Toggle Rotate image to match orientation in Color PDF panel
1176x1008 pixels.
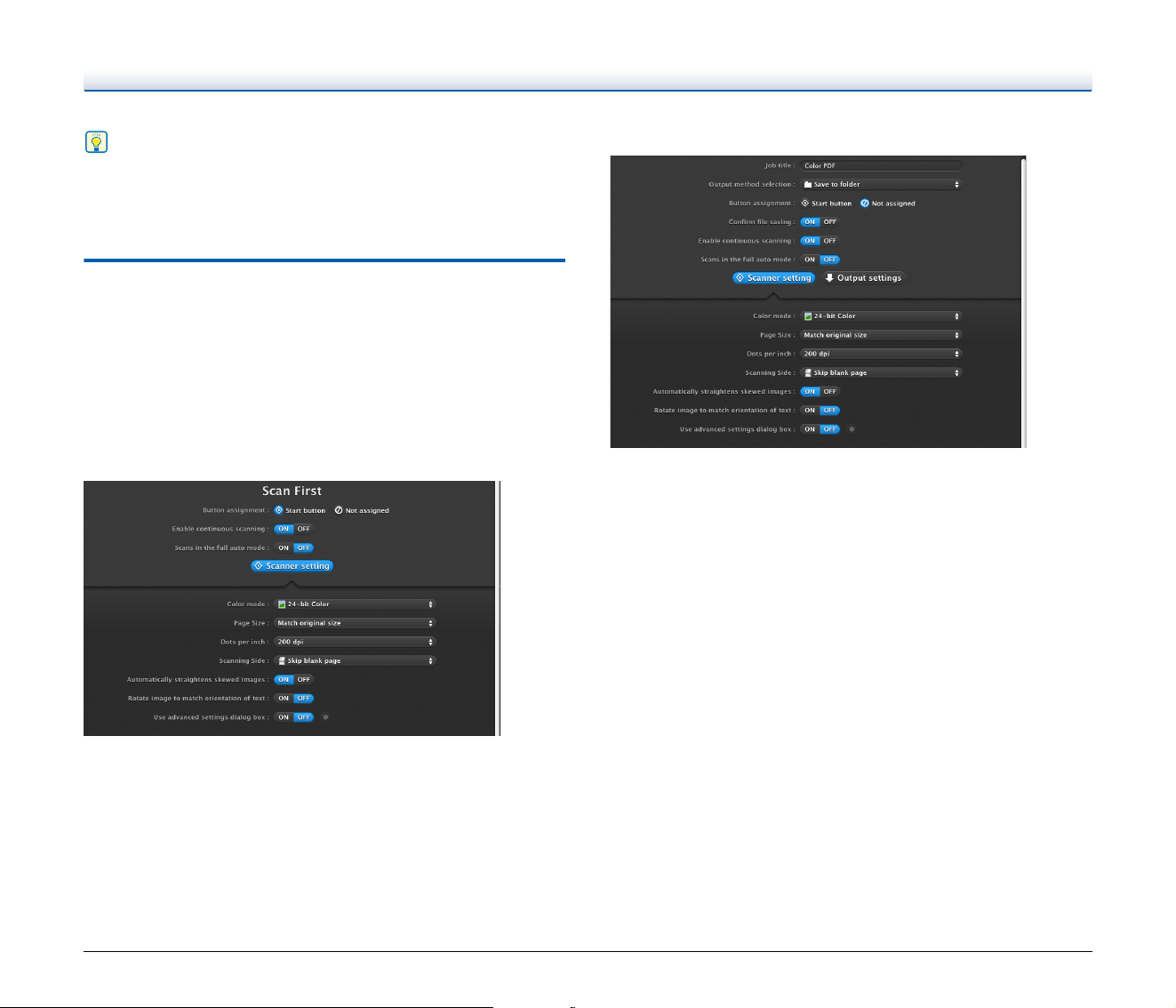click(820, 411)
